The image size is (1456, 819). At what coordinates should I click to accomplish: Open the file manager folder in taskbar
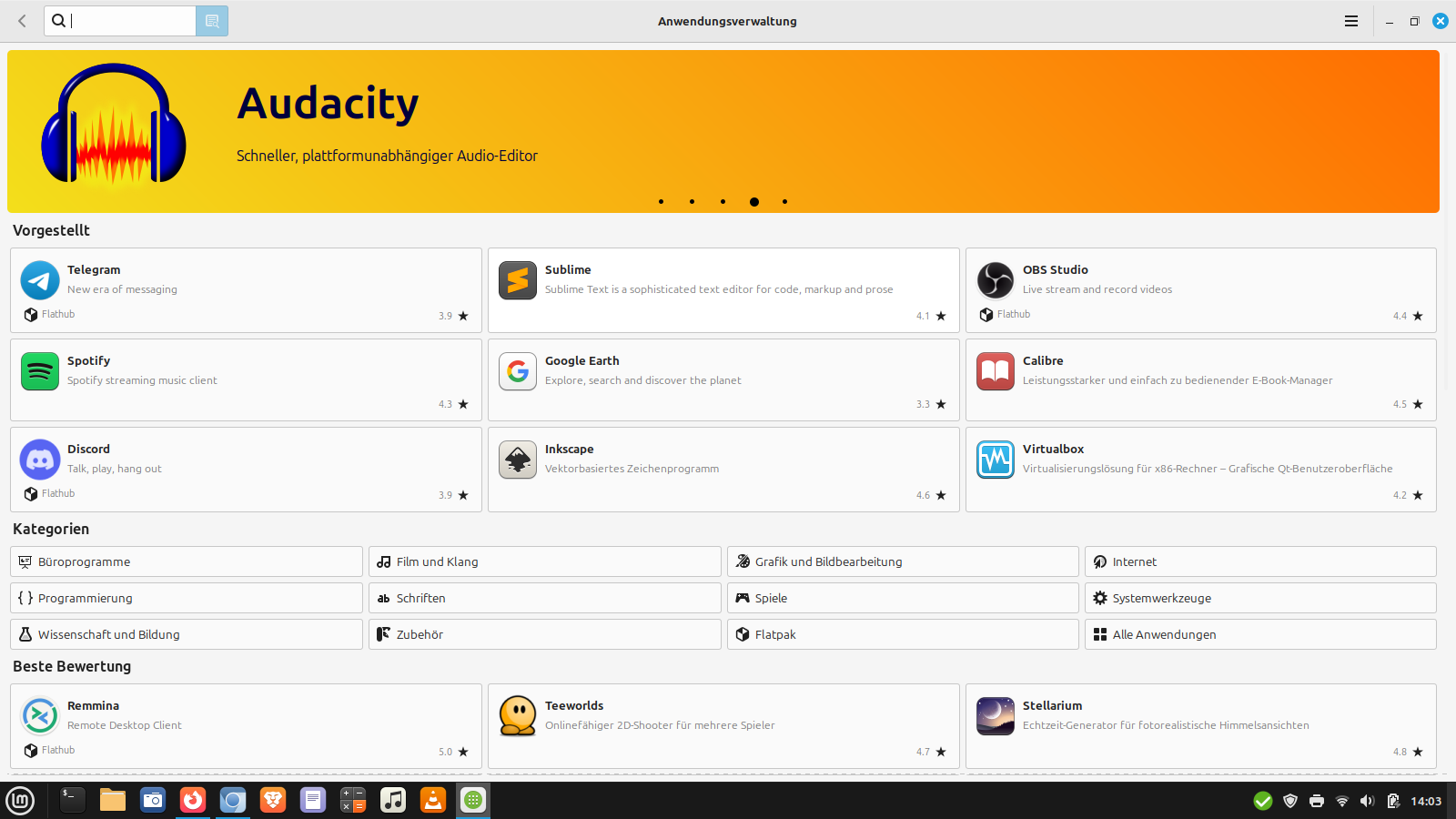113,801
